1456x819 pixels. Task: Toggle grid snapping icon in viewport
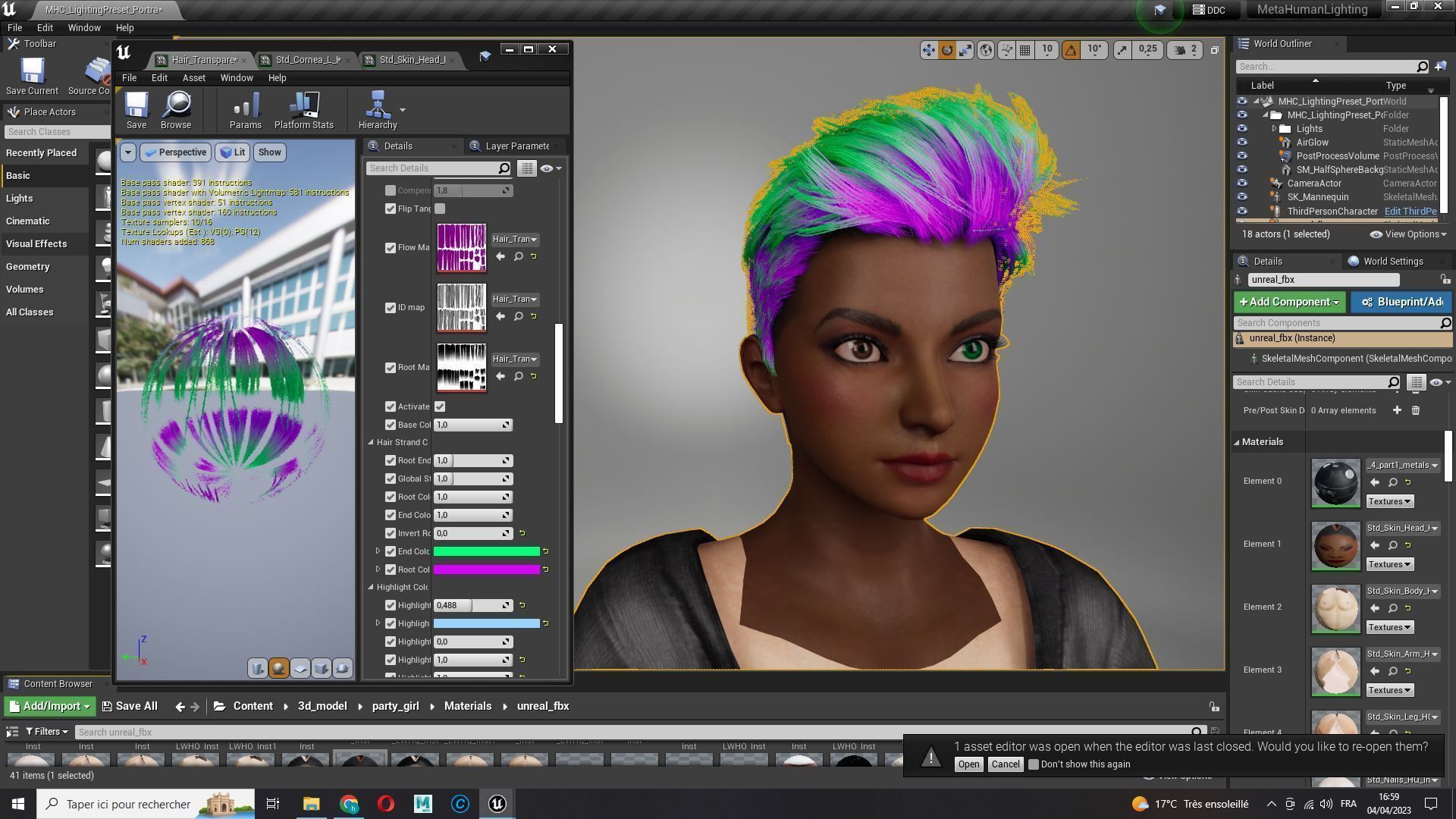[x=1025, y=50]
